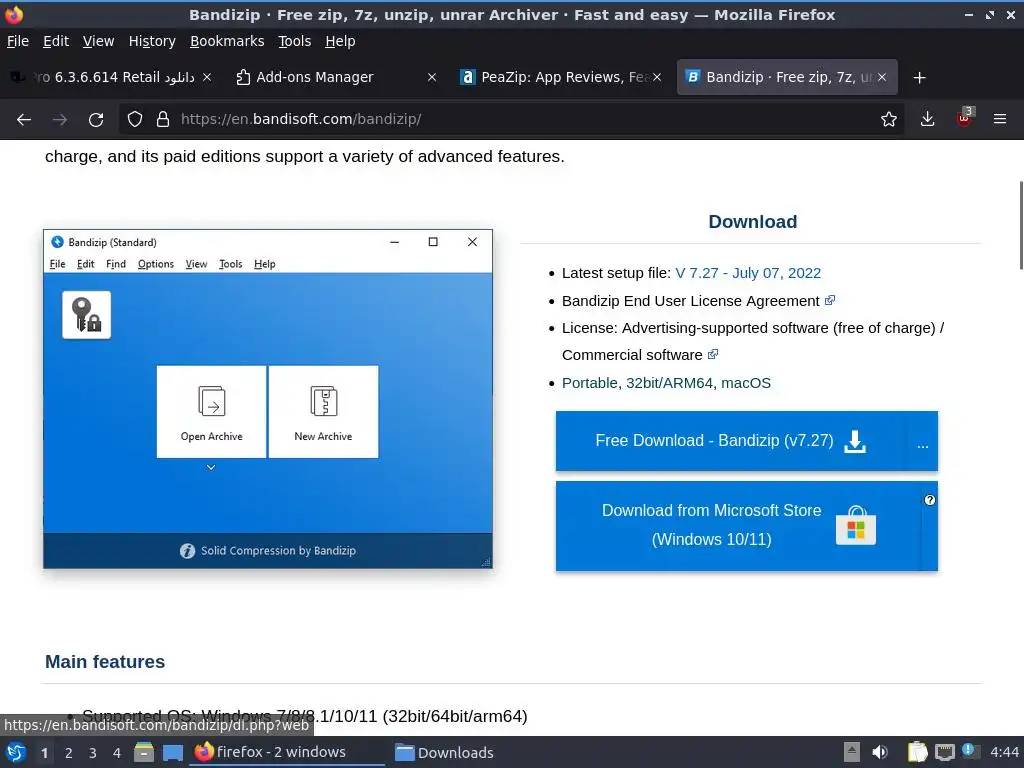The image size is (1024, 768).
Task: Open the Bookmarks menu
Action: (227, 41)
